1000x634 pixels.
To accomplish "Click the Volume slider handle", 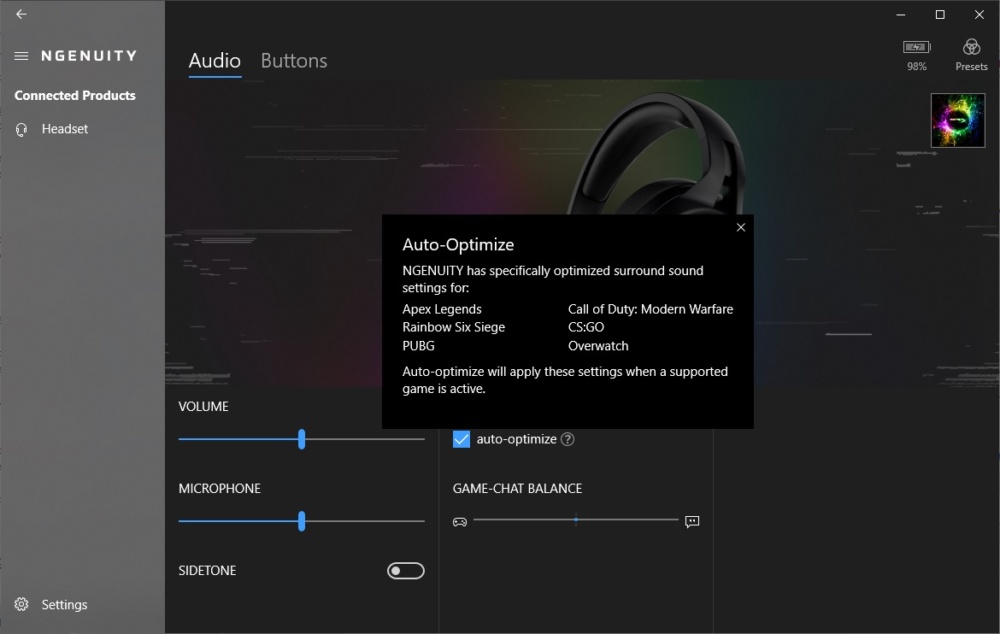I will [x=302, y=439].
